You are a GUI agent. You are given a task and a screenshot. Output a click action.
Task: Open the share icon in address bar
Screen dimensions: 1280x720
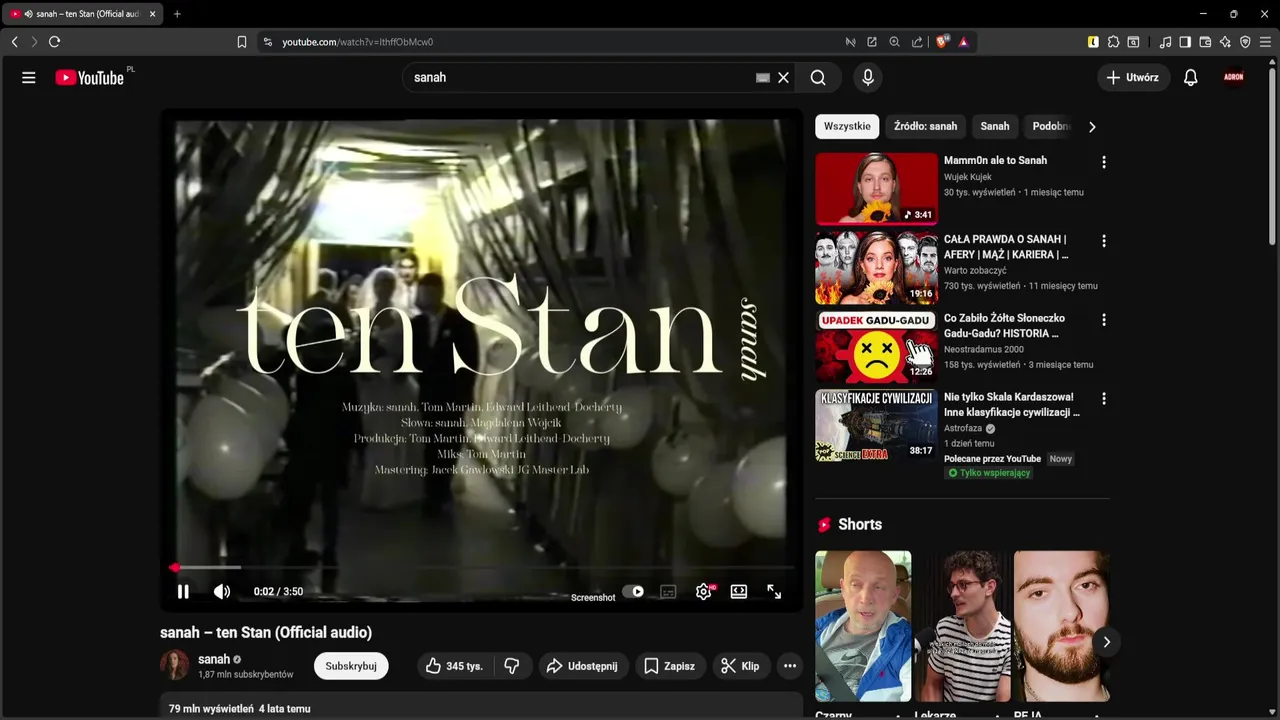917,42
